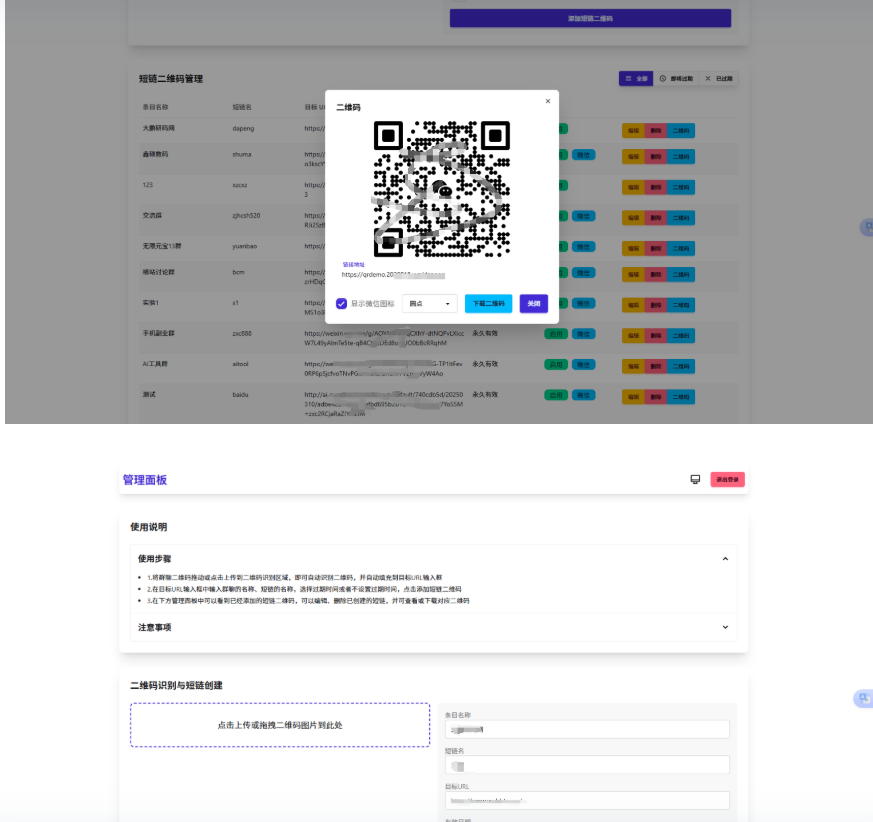873x822 pixels.
Task: Toggle the 启用 status for the AI工具群 row
Action: (x=554, y=364)
